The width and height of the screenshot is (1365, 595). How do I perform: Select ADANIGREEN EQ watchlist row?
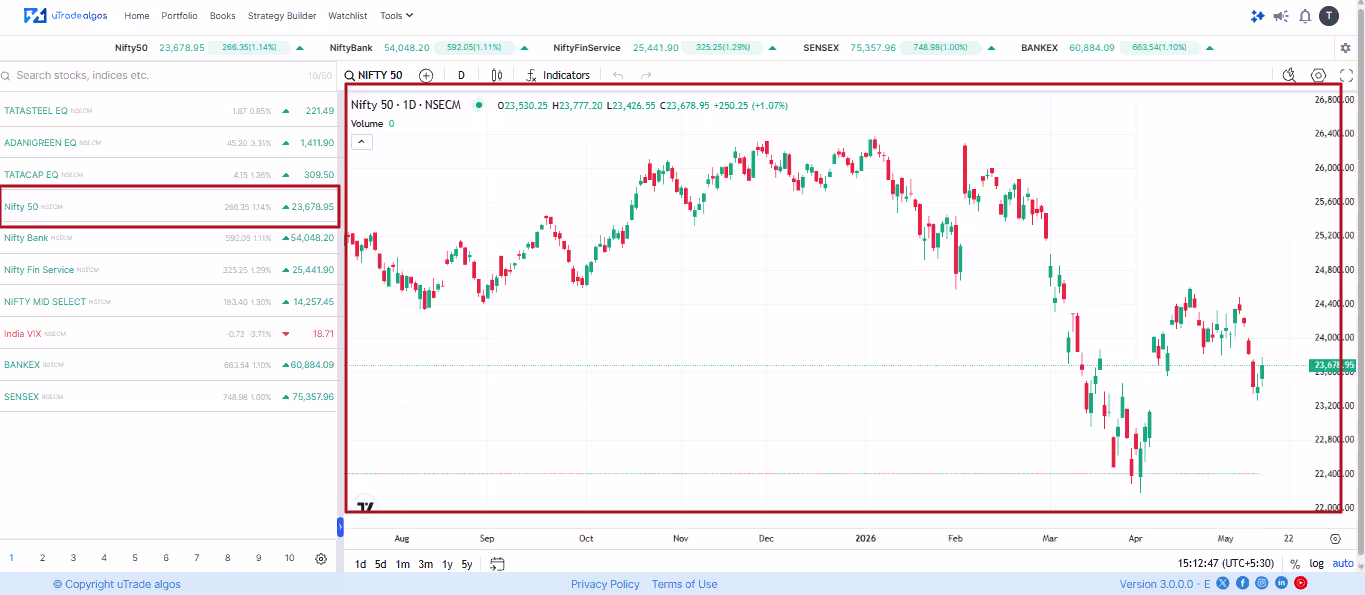[x=169, y=142]
